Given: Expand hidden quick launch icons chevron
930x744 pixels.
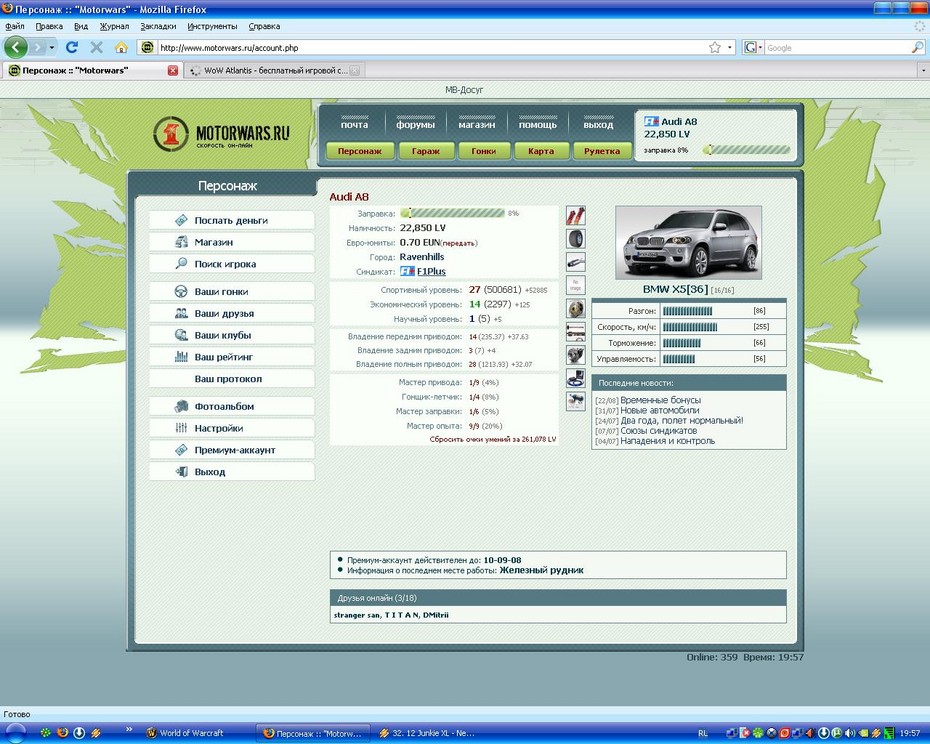Looking at the screenshot, I should [129, 729].
